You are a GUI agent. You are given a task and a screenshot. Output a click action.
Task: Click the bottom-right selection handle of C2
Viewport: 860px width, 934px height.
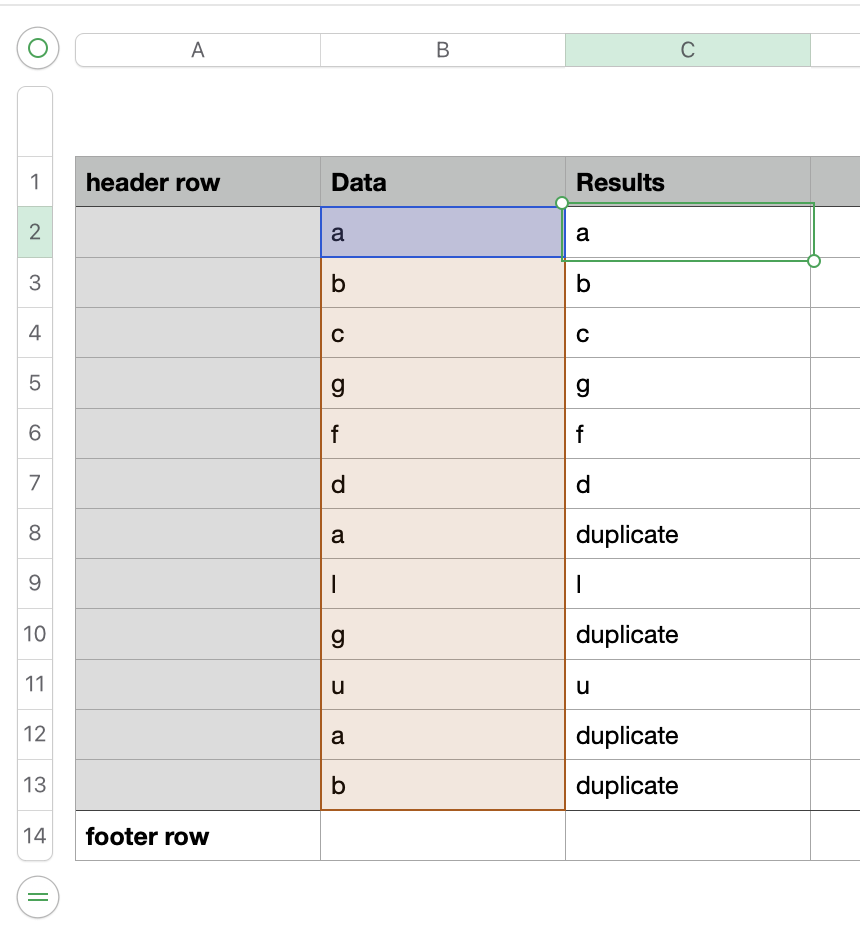[x=813, y=261]
